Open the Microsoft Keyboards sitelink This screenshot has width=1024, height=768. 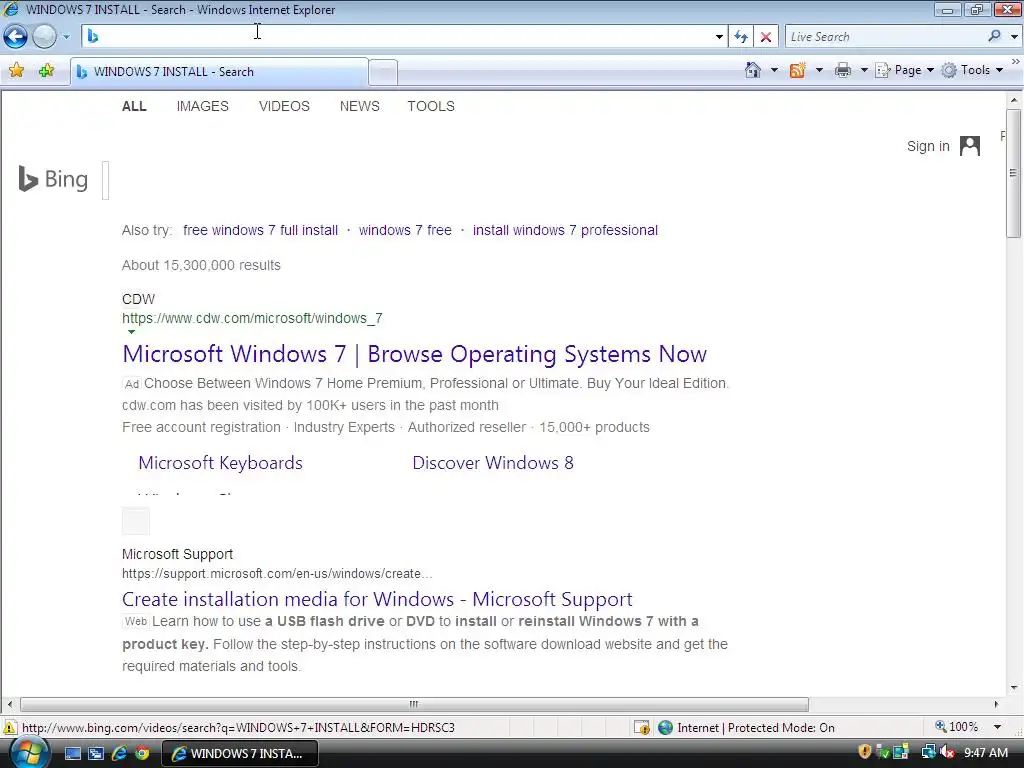click(x=220, y=462)
